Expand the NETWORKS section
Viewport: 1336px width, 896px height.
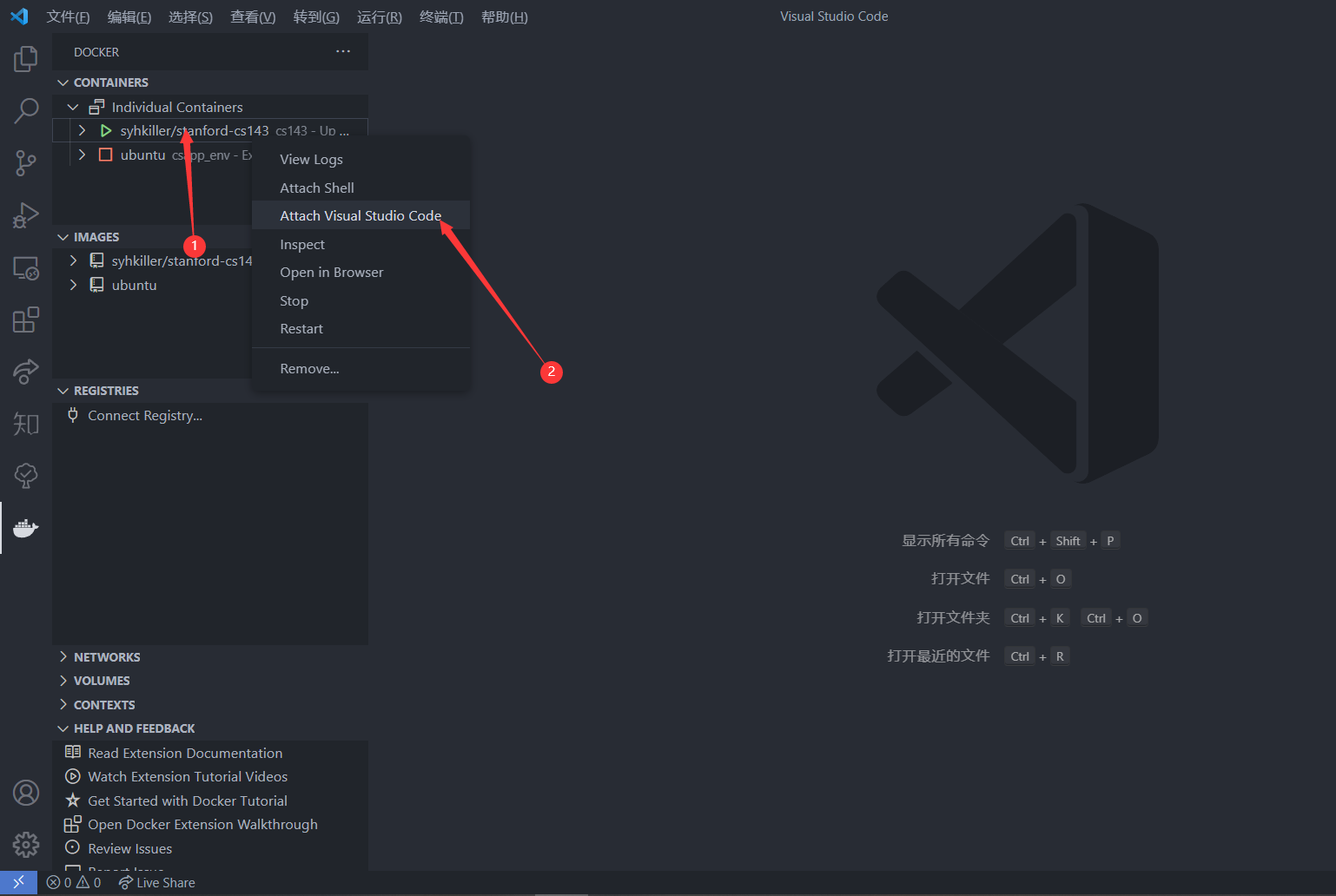63,657
